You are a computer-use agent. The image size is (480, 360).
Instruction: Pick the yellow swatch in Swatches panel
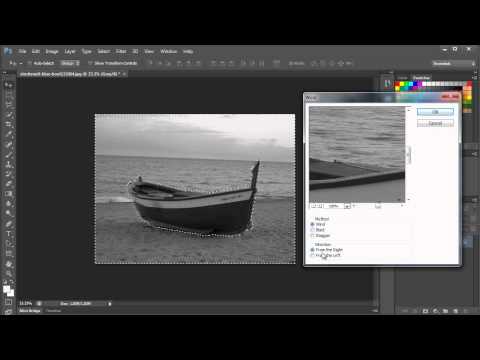tap(402, 84)
